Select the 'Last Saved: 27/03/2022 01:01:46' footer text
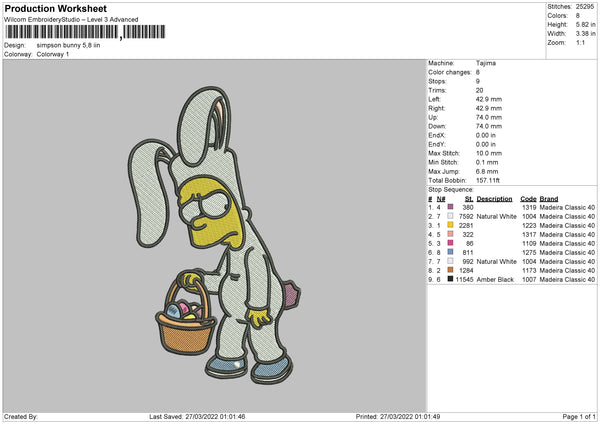600x424 pixels. pyautogui.click(x=197, y=416)
